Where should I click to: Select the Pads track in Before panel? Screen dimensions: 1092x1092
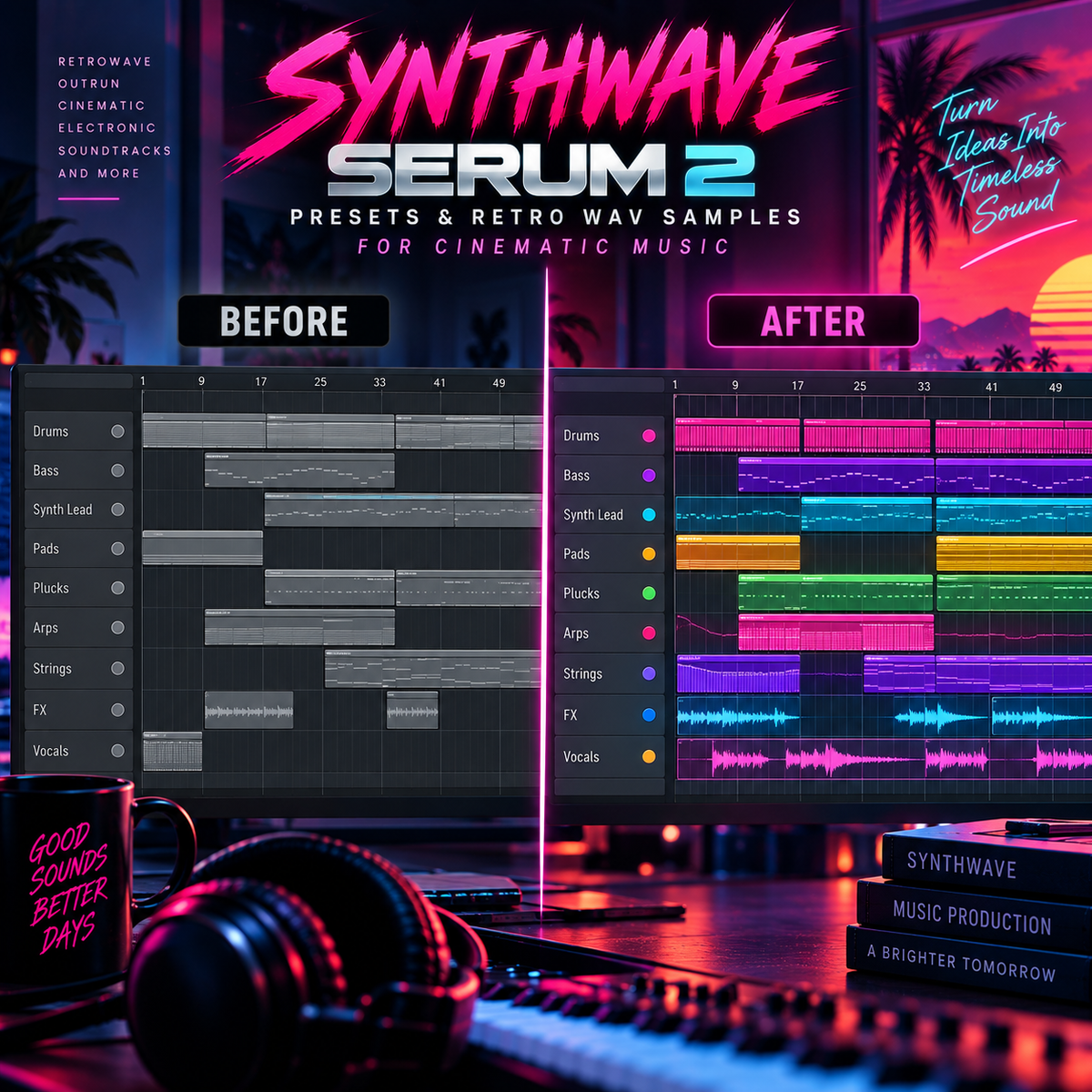(78, 549)
